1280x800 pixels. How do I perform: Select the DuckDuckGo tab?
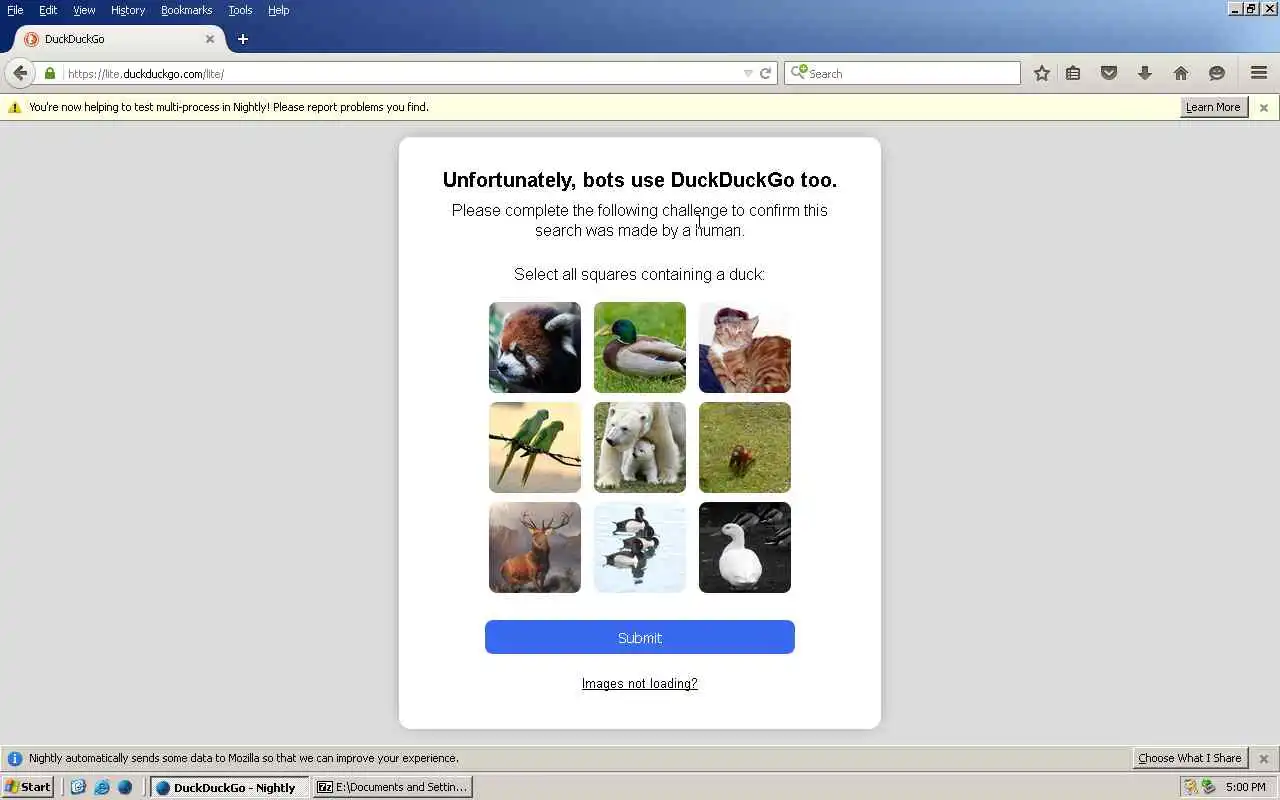coord(118,39)
